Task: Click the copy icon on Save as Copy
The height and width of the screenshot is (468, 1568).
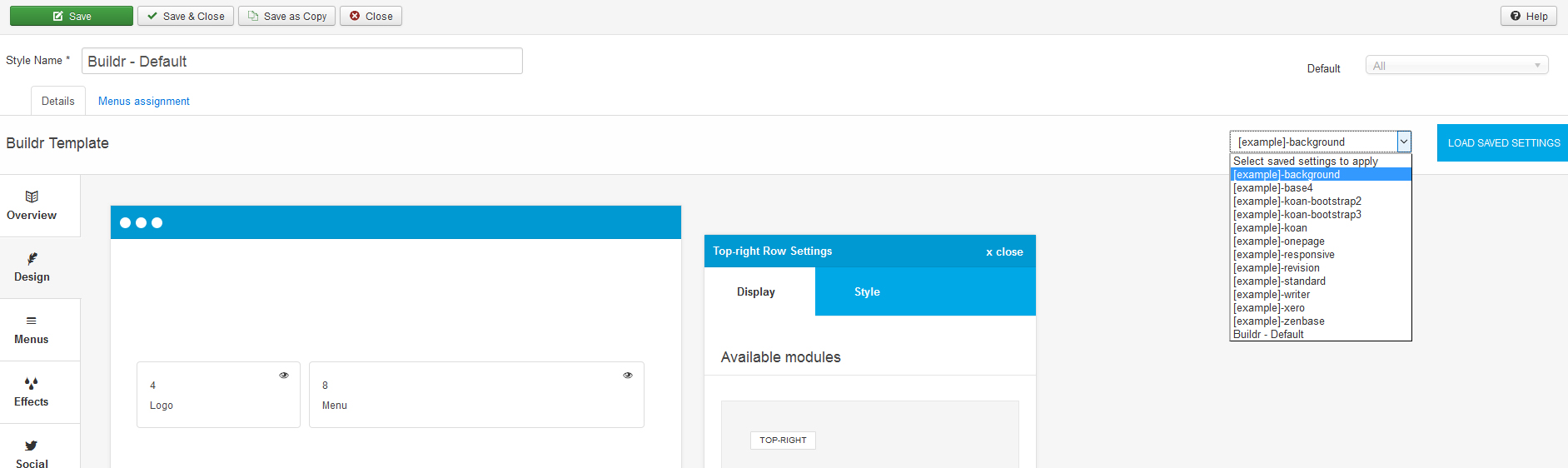Action: tap(253, 16)
